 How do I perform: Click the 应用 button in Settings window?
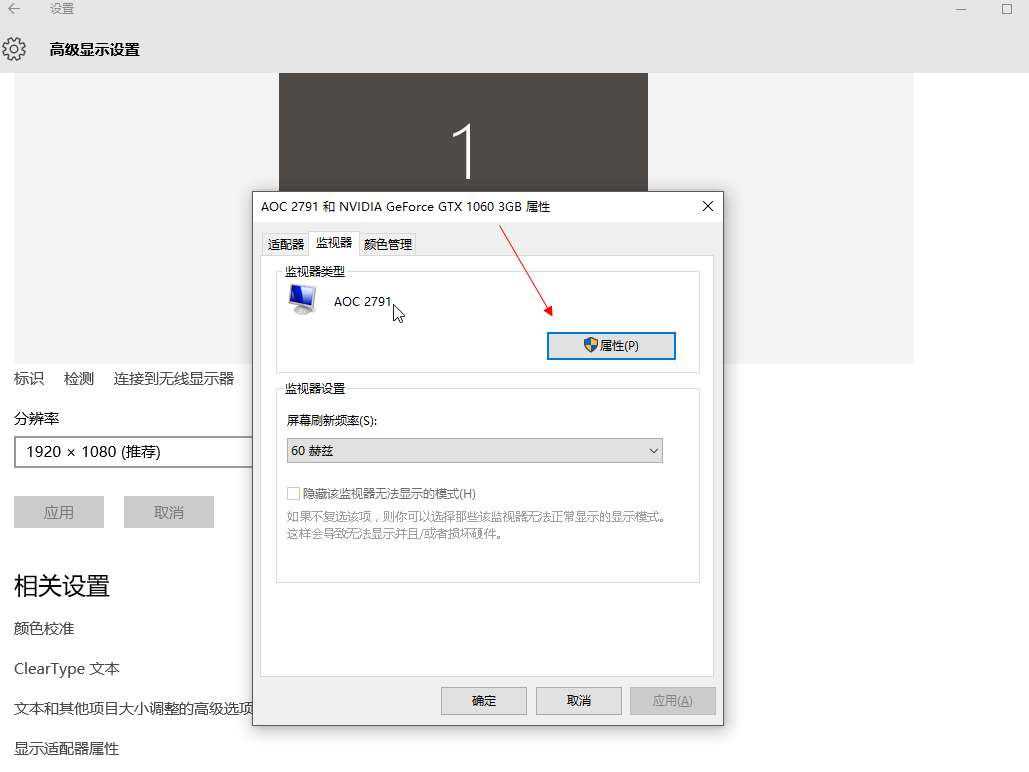pos(59,512)
